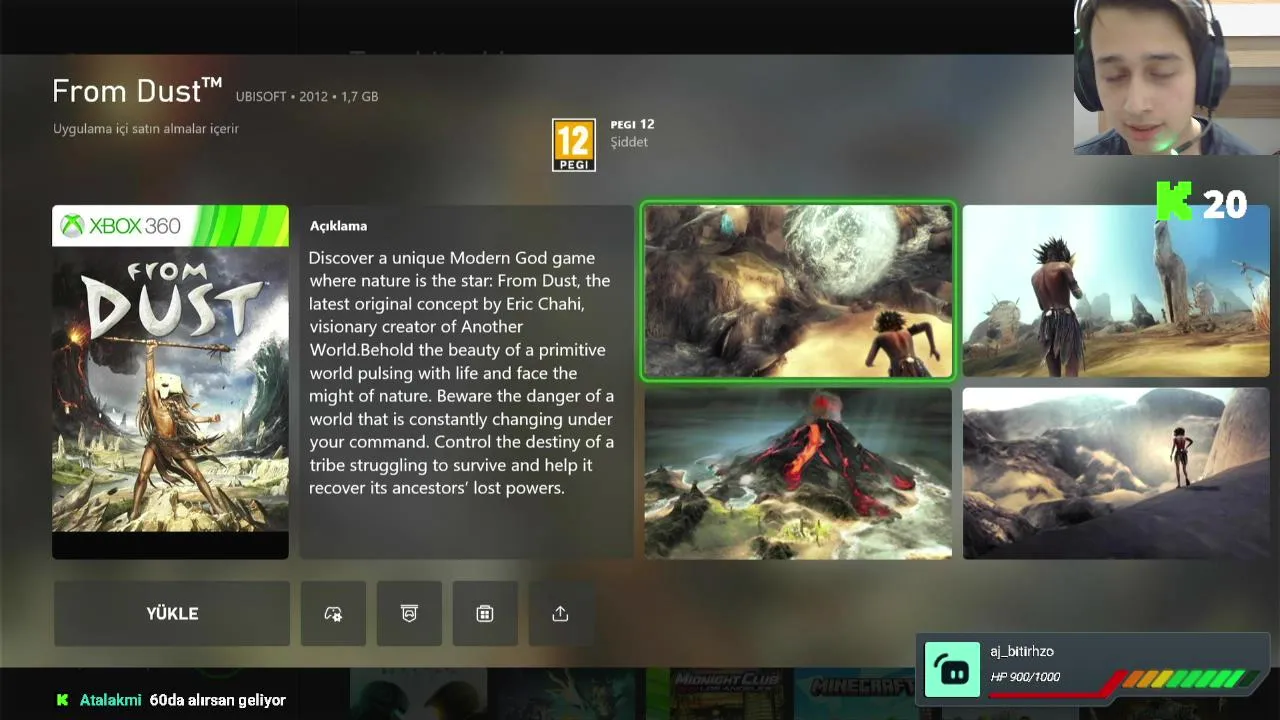The image size is (1280, 720).
Task: Click the share upload-arrow icon
Action: [560, 613]
